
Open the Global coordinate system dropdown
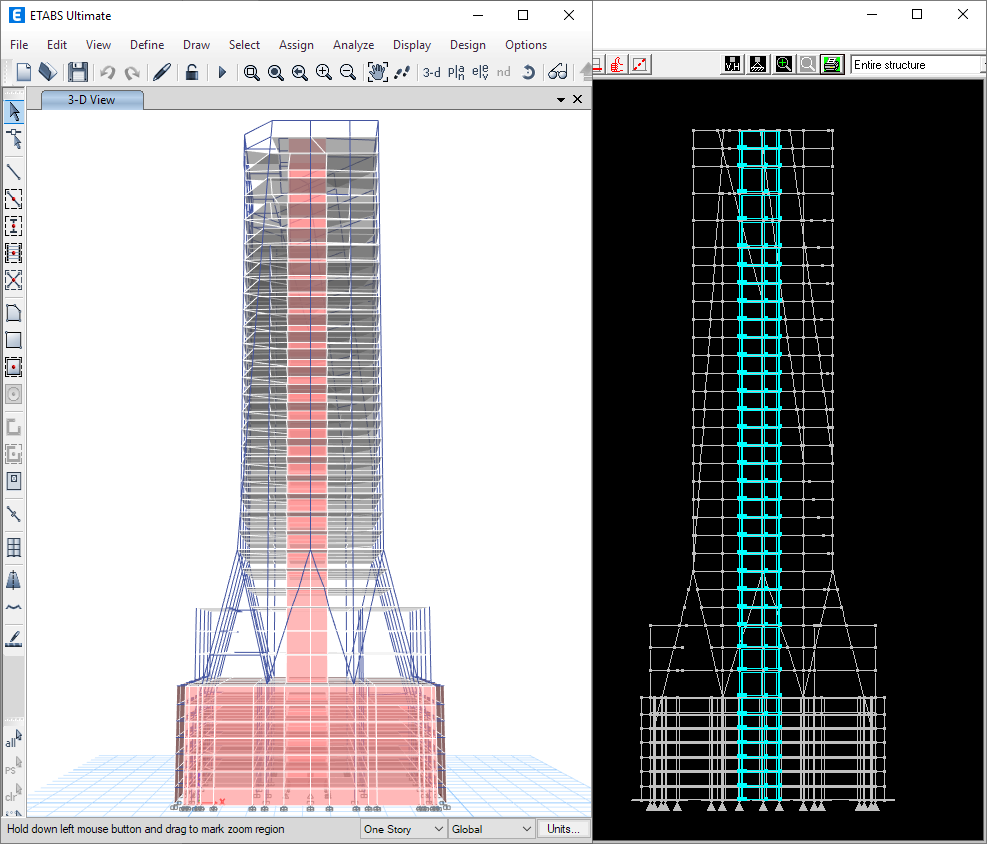[x=491, y=829]
